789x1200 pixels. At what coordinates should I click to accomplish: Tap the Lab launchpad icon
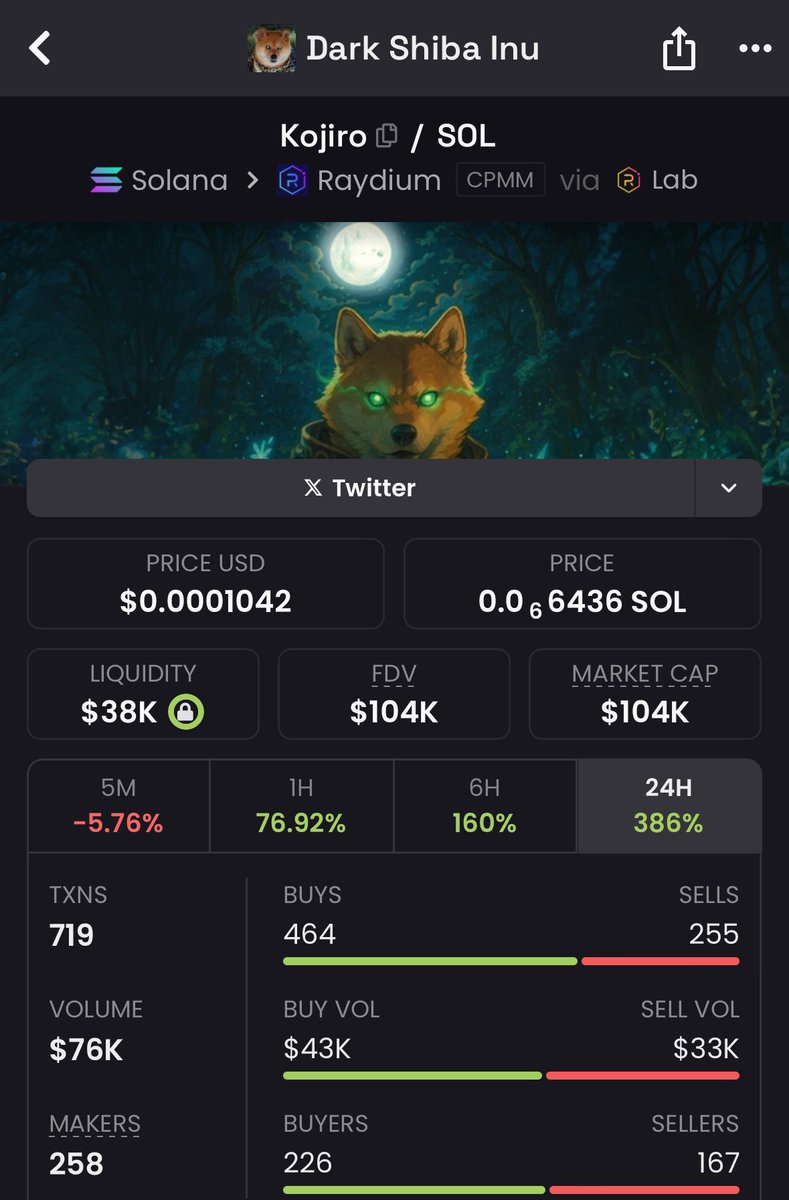point(628,181)
